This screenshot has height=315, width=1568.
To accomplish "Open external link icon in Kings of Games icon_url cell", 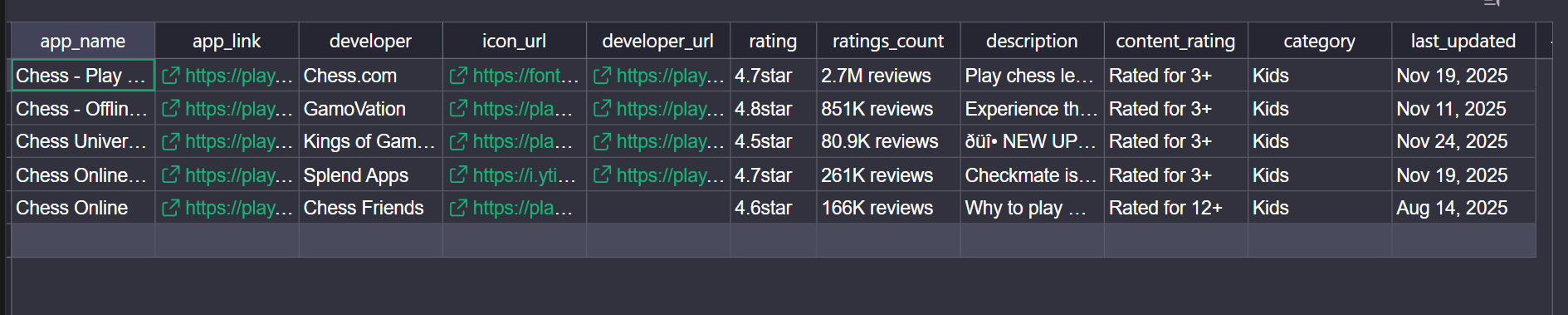I will point(458,142).
